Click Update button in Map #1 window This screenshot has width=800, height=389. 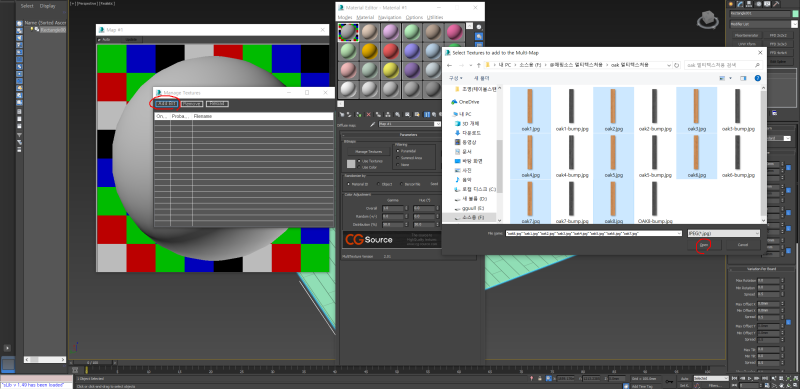131,39
